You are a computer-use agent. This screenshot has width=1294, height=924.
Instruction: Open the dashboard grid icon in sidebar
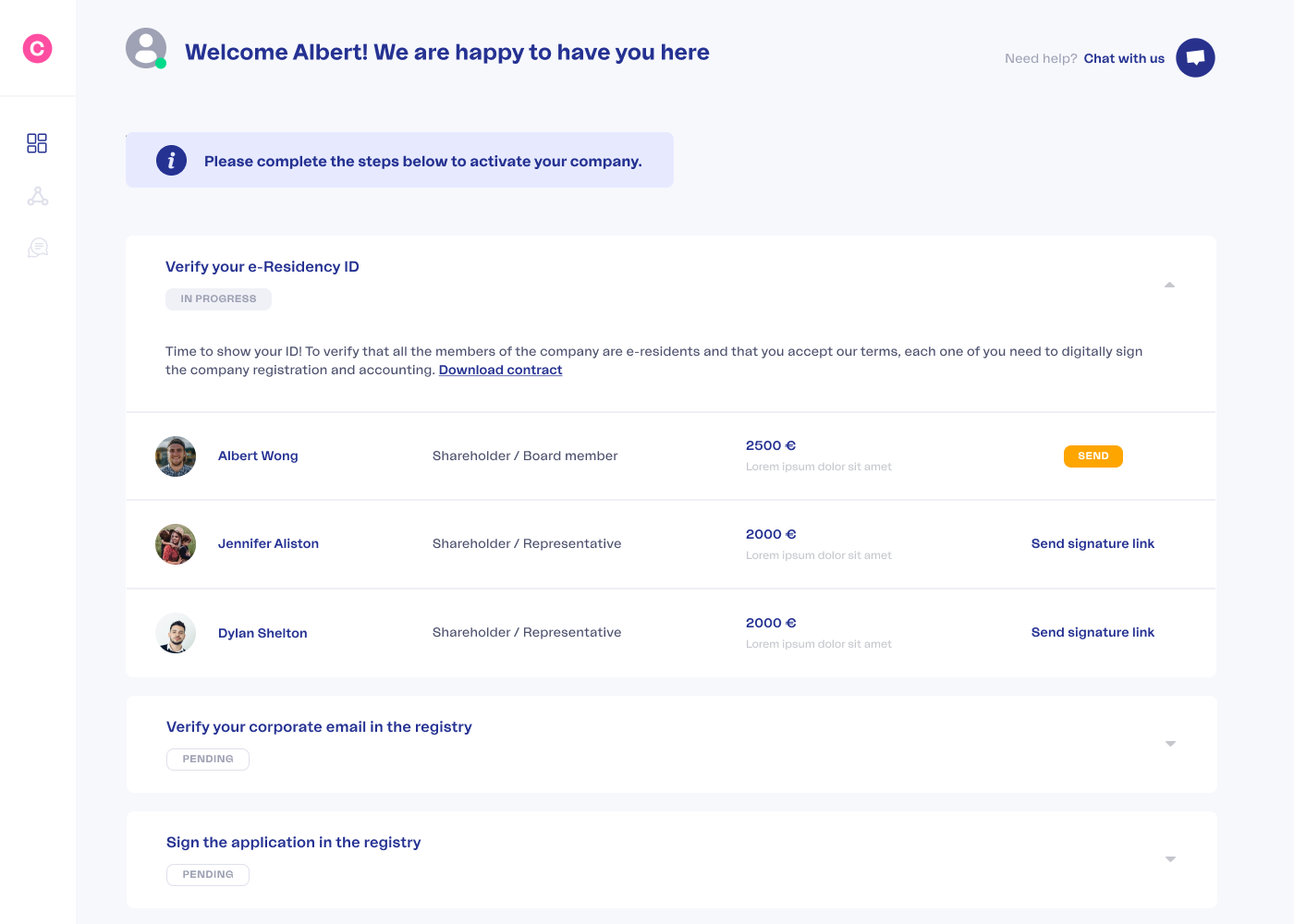37,143
